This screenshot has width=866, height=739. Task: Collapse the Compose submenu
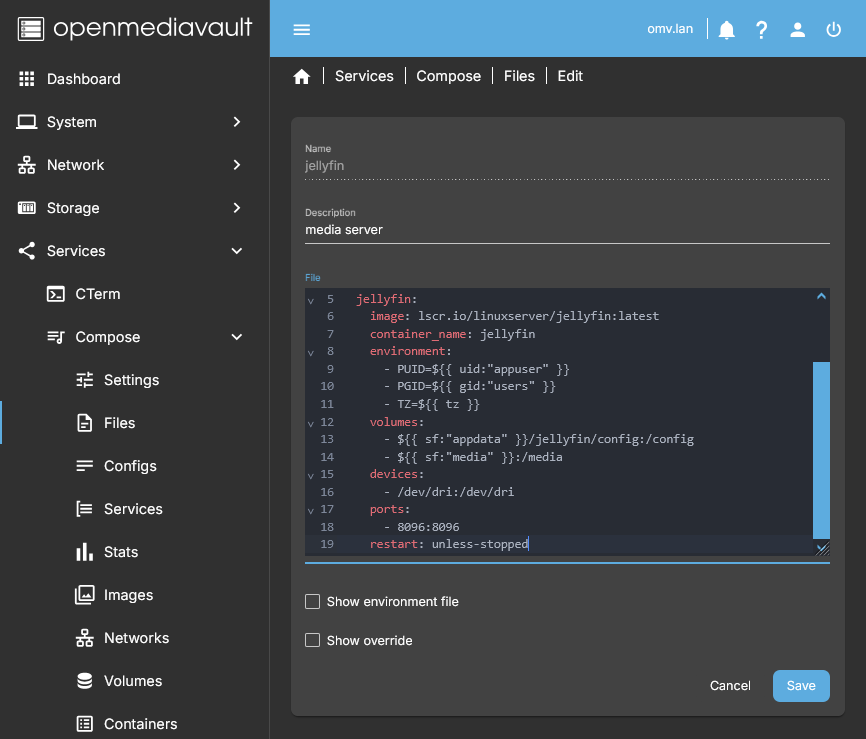click(236, 337)
